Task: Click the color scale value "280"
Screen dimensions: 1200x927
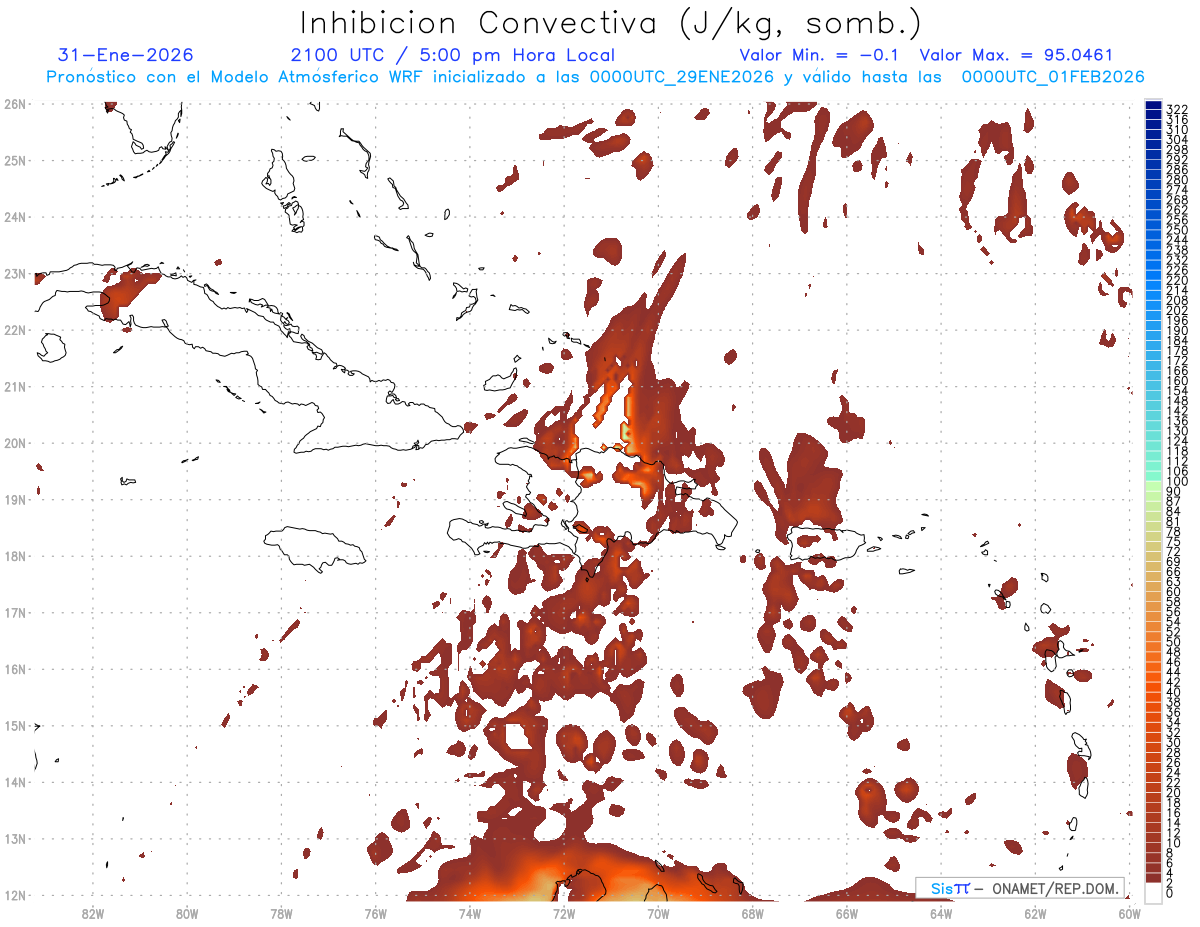Action: pyautogui.click(x=1177, y=179)
